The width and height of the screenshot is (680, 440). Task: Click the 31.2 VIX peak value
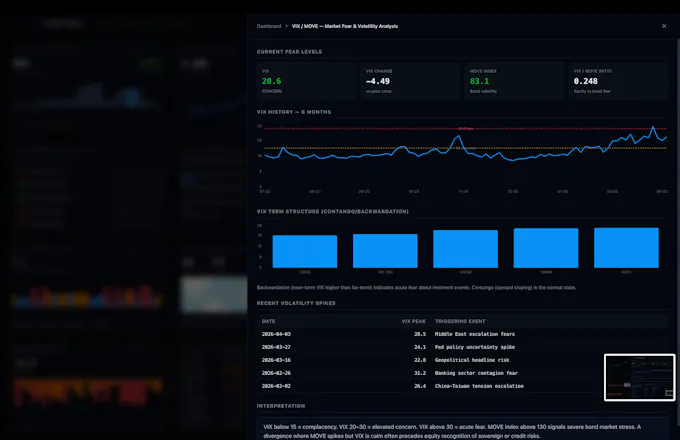click(x=420, y=373)
